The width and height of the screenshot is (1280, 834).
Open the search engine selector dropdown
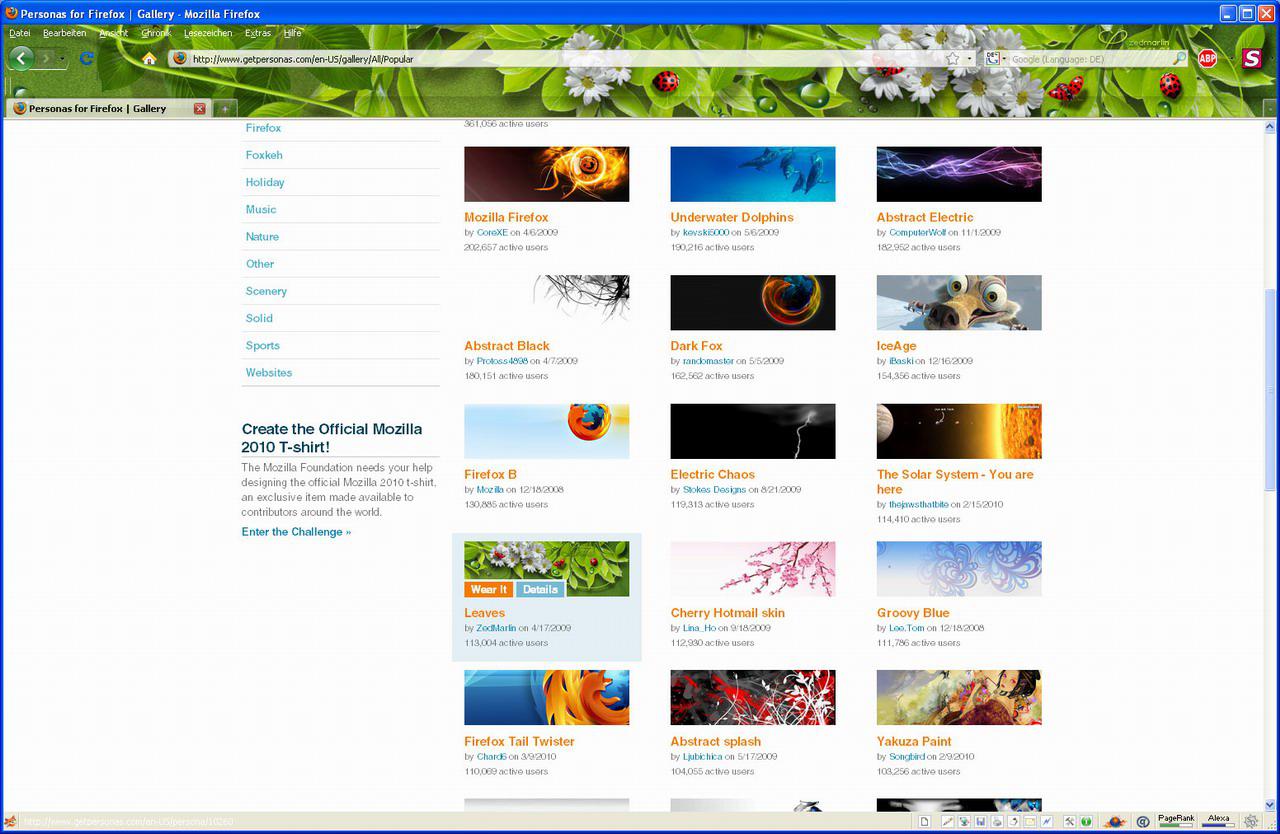coord(995,59)
